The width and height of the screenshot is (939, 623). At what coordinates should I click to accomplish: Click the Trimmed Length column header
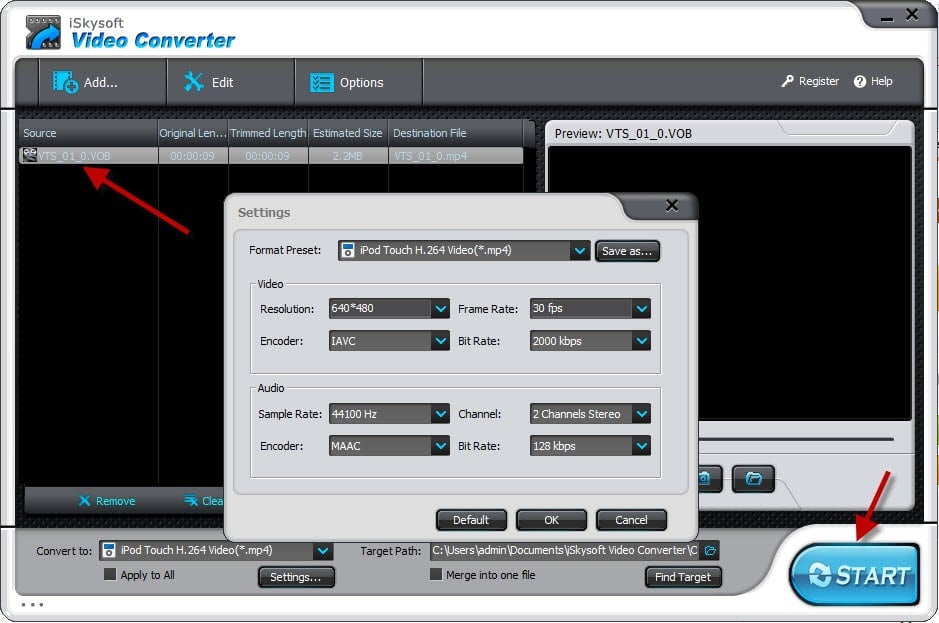[x=268, y=133]
